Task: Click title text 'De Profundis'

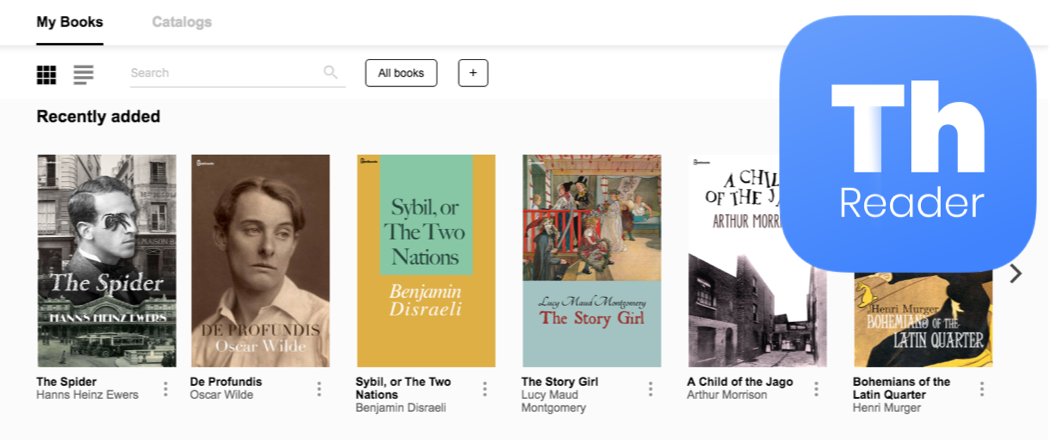Action: 226,382
